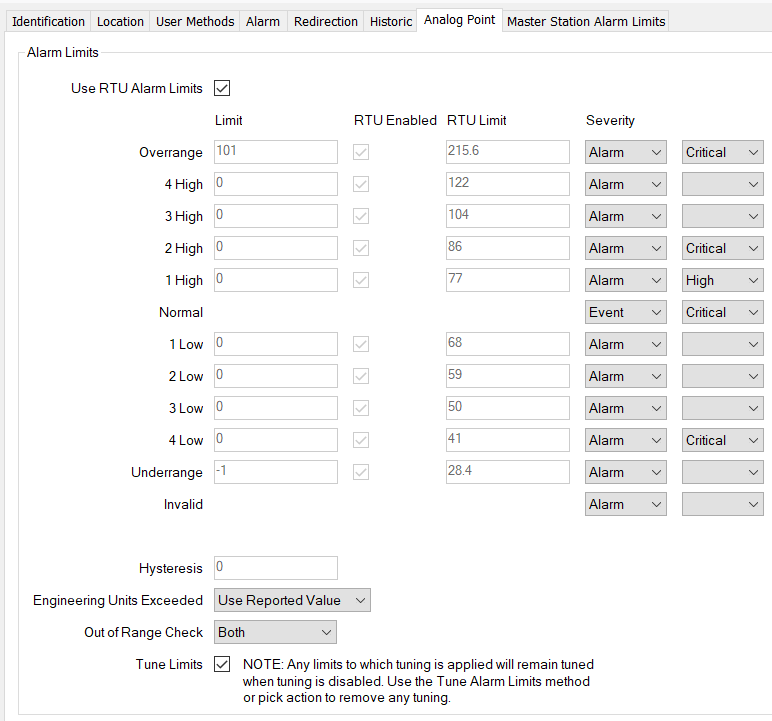Click the 4 Low RTU Enabled checkbox
Viewport: 772px width, 721px height.
tap(361, 440)
